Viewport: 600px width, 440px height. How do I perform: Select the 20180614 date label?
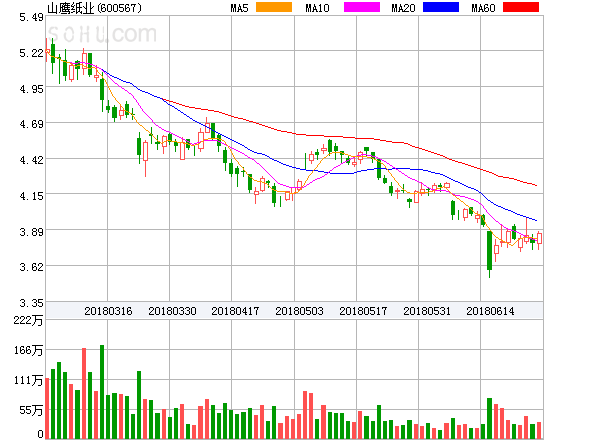point(491,311)
